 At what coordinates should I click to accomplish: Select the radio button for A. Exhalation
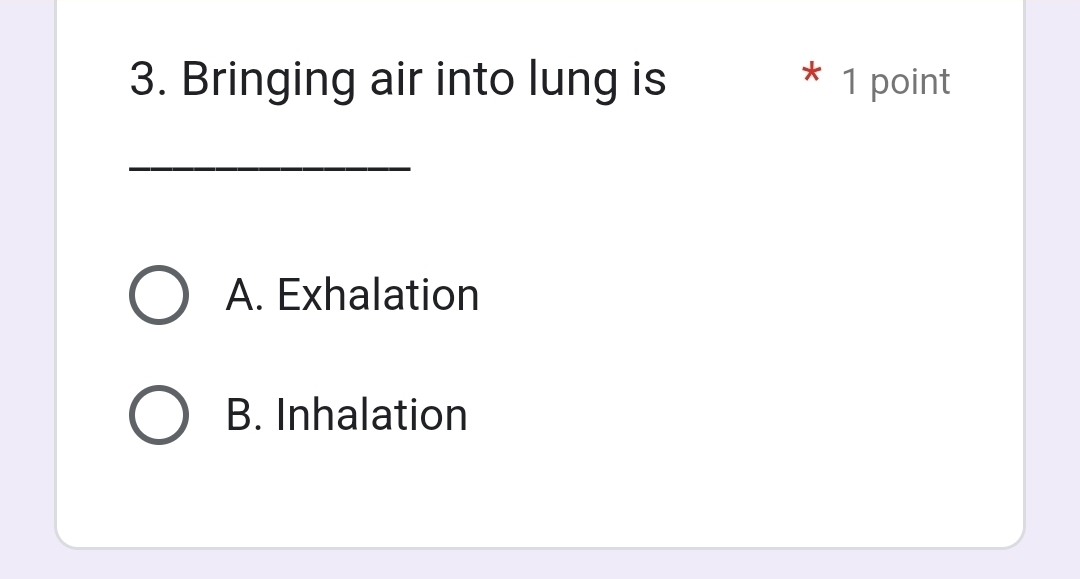(158, 294)
